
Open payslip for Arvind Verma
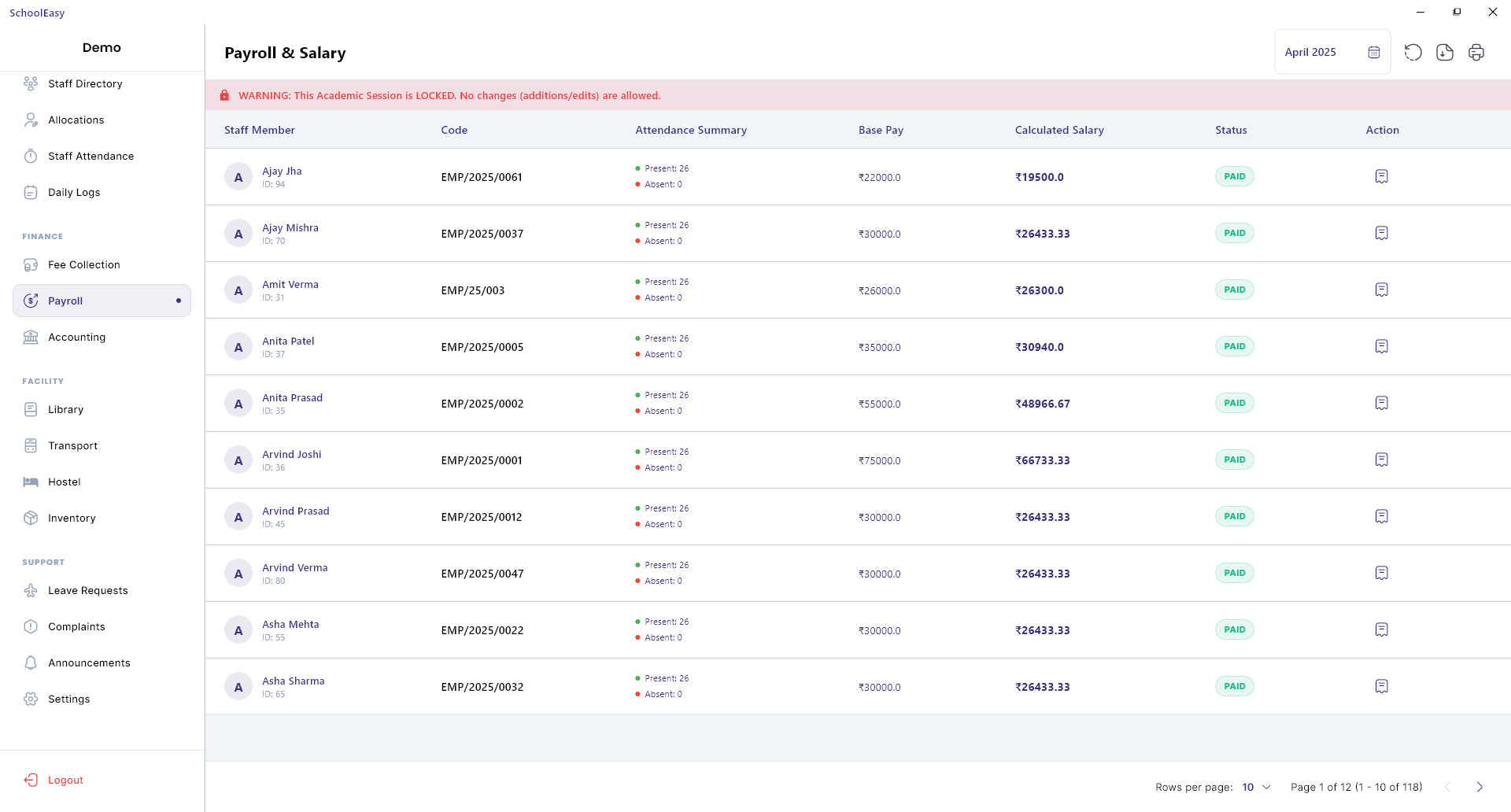[x=1382, y=573]
